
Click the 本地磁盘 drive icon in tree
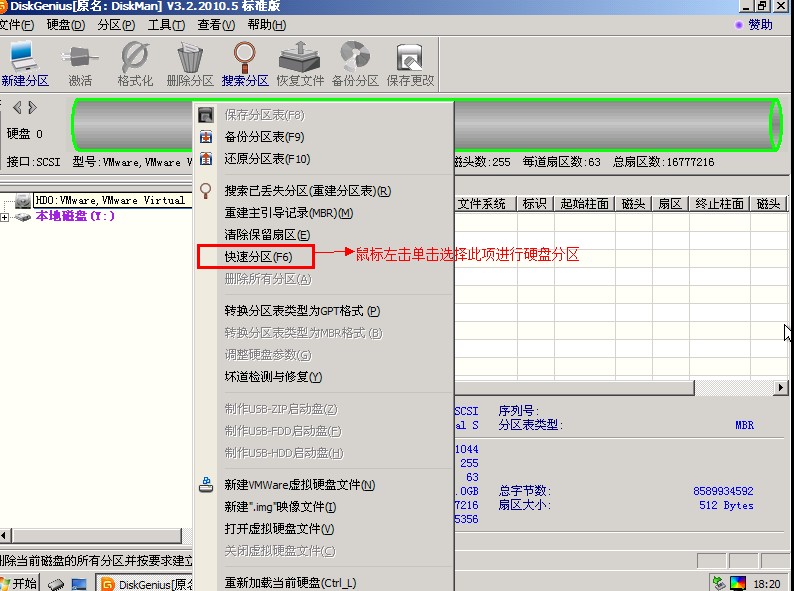(22, 217)
